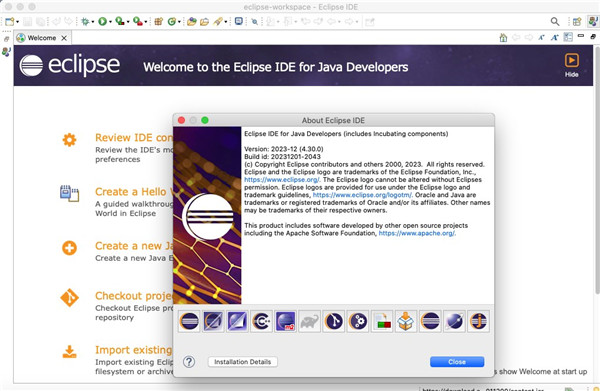This screenshot has width=600, height=391.
Task: Click the Customize page icon
Action: click(568, 37)
